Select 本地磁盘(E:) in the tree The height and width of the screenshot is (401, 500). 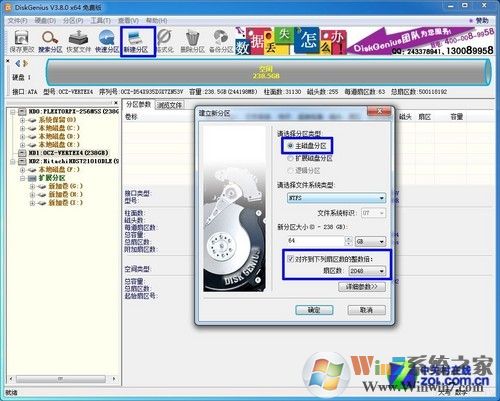(x=59, y=145)
